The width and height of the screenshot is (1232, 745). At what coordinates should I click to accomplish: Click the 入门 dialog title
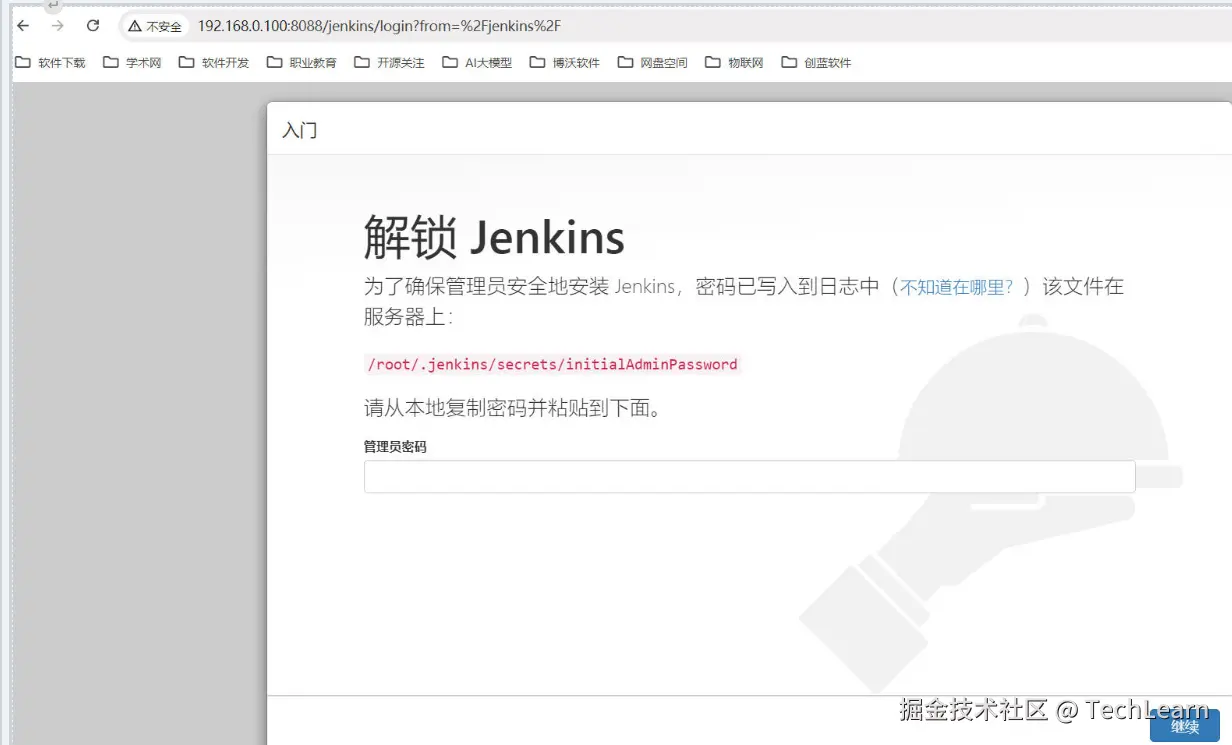300,130
